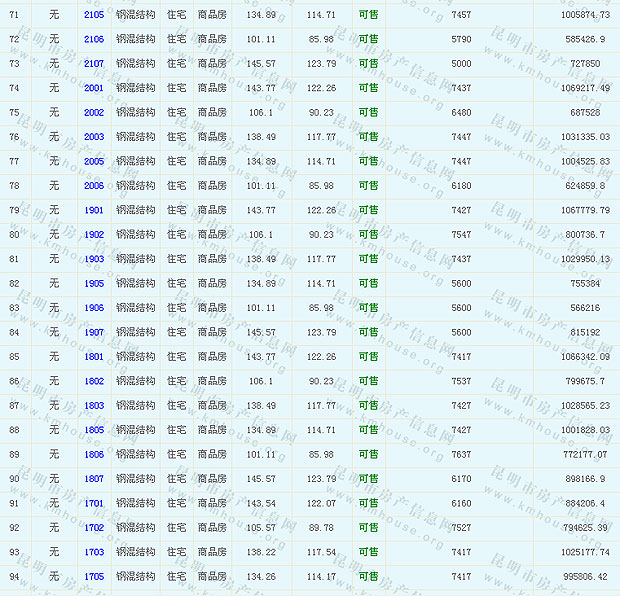Click room number 2106
Viewport: 620px width, 596px height.
click(93, 40)
